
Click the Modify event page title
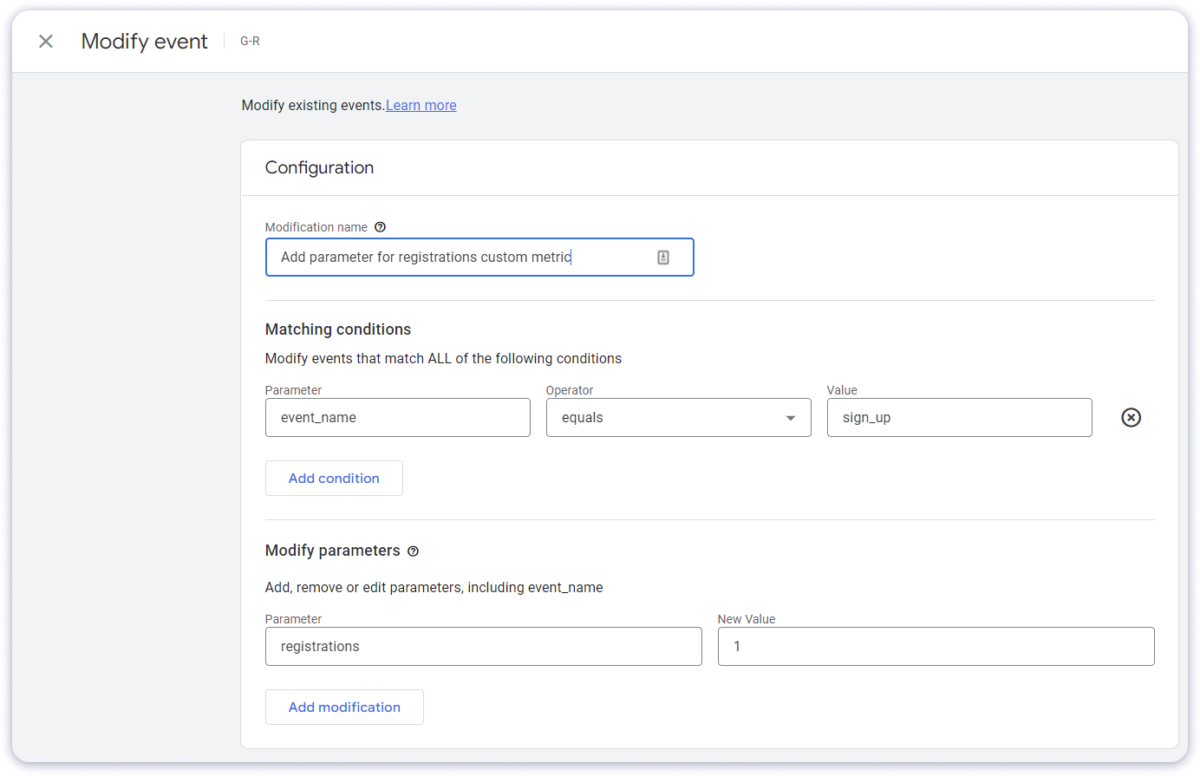point(144,41)
